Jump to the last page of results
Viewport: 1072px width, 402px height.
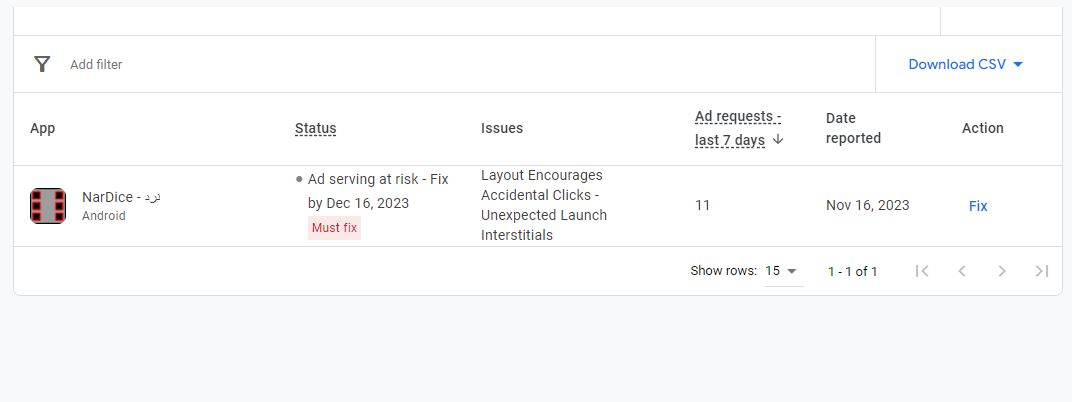1042,271
